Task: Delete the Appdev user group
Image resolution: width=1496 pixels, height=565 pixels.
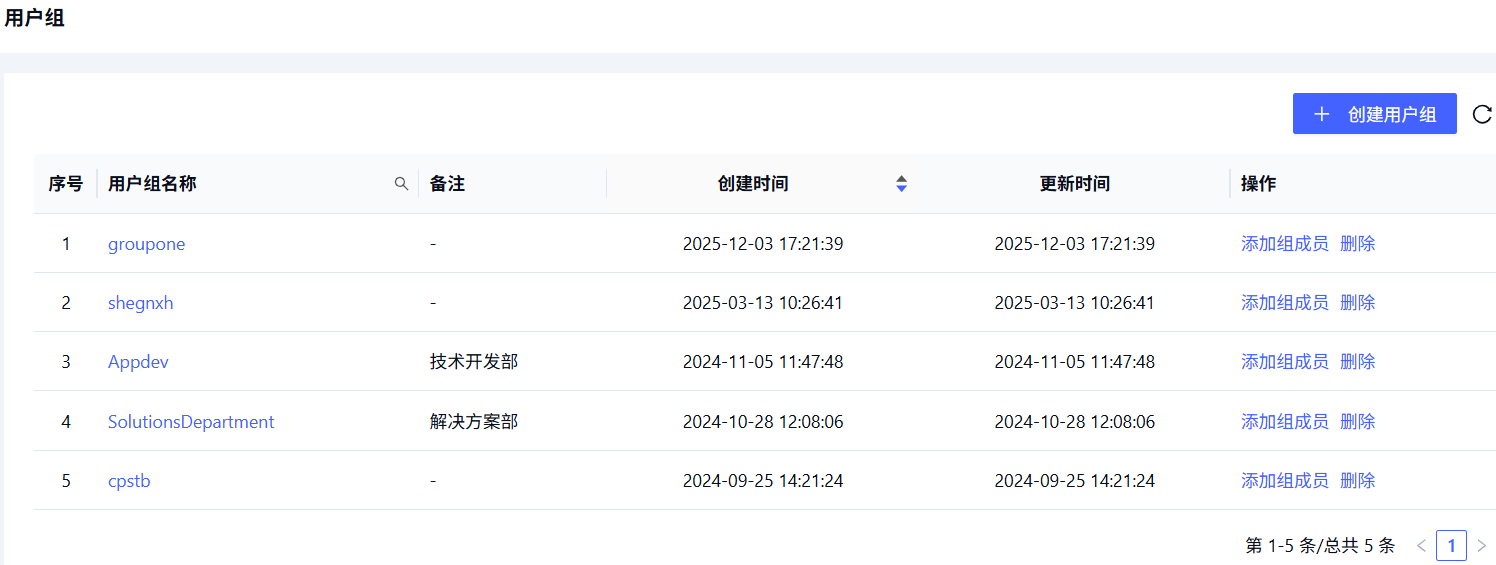Action: (1357, 362)
